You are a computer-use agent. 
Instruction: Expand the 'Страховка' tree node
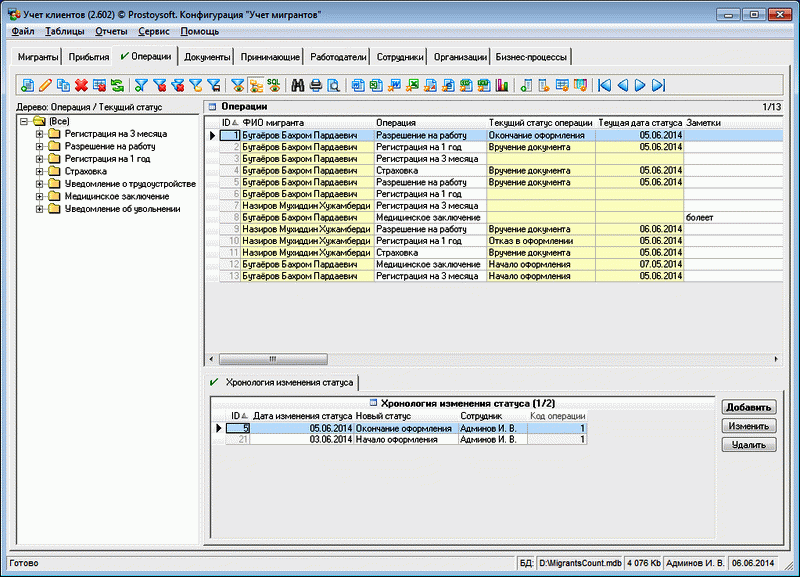coord(39,171)
